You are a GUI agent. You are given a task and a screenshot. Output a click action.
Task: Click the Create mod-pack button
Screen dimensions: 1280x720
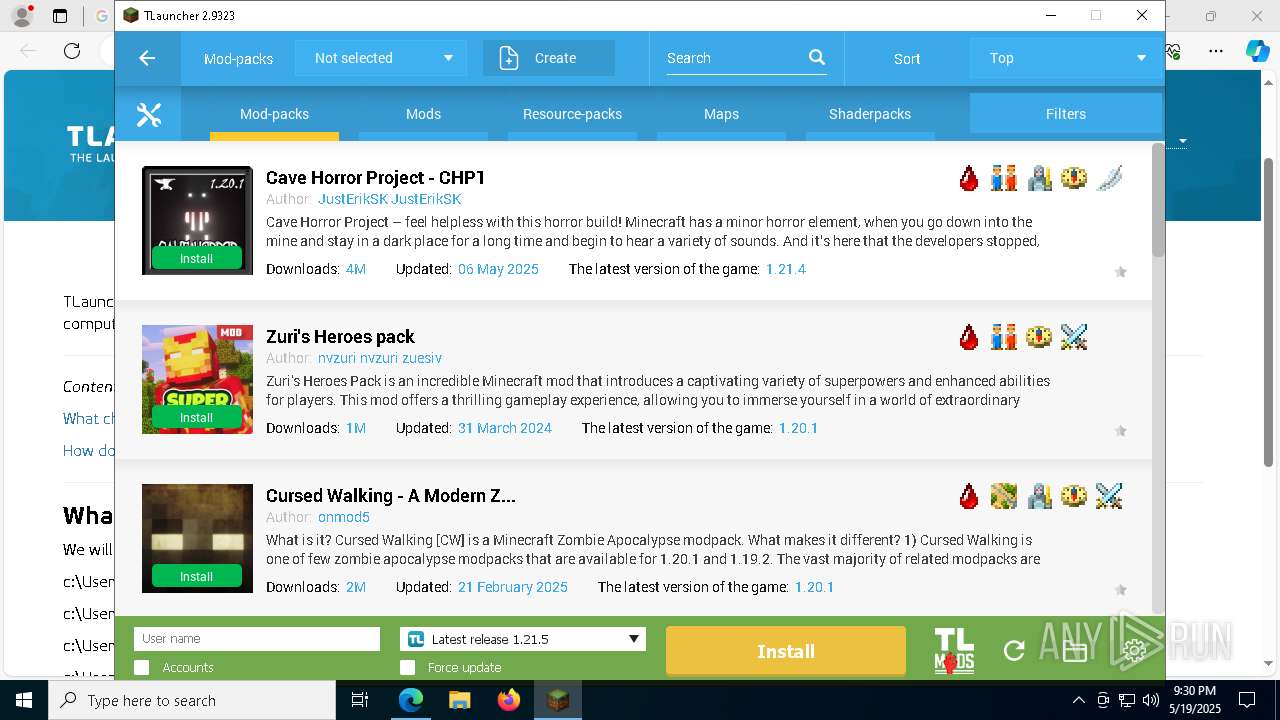tap(549, 58)
